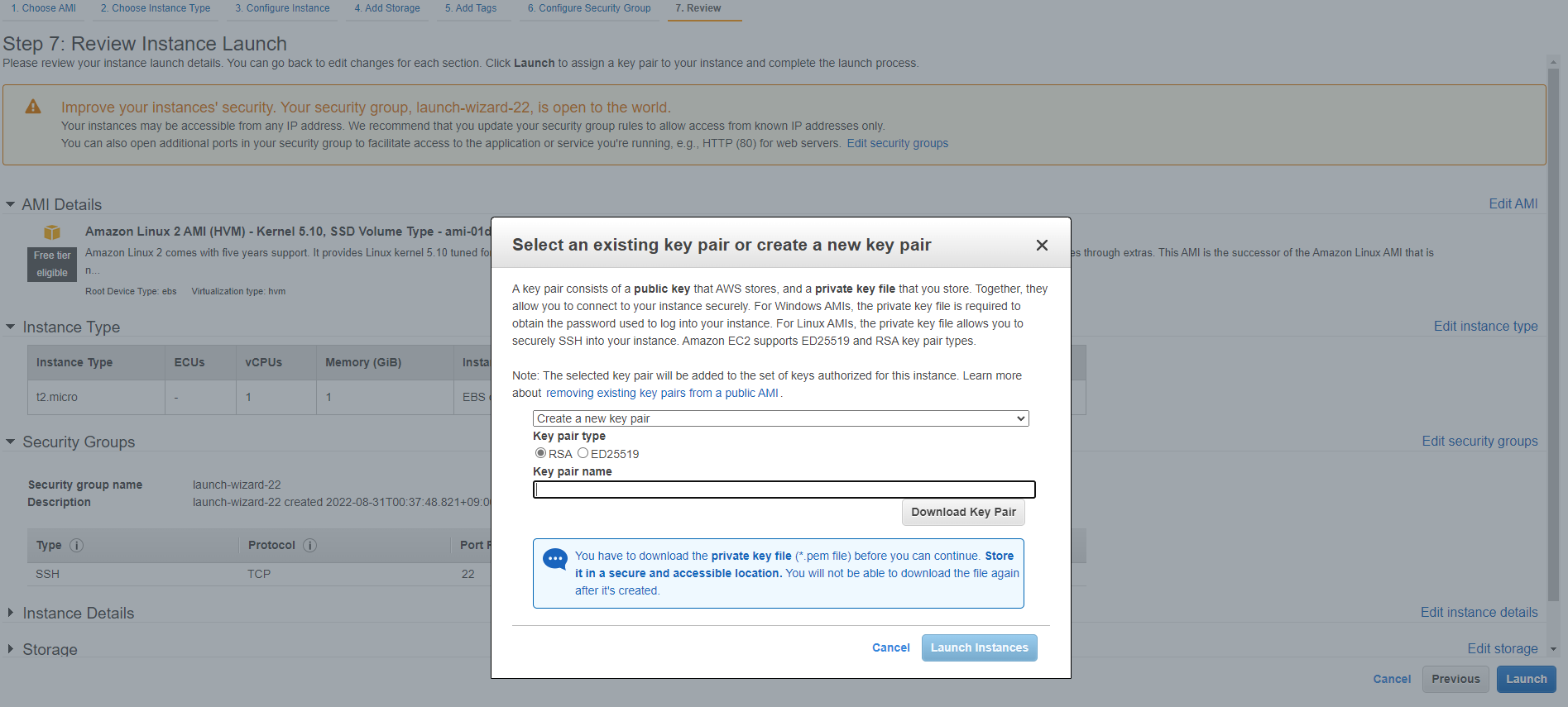Click Edit security groups link beside Security Groups

pos(1480,441)
